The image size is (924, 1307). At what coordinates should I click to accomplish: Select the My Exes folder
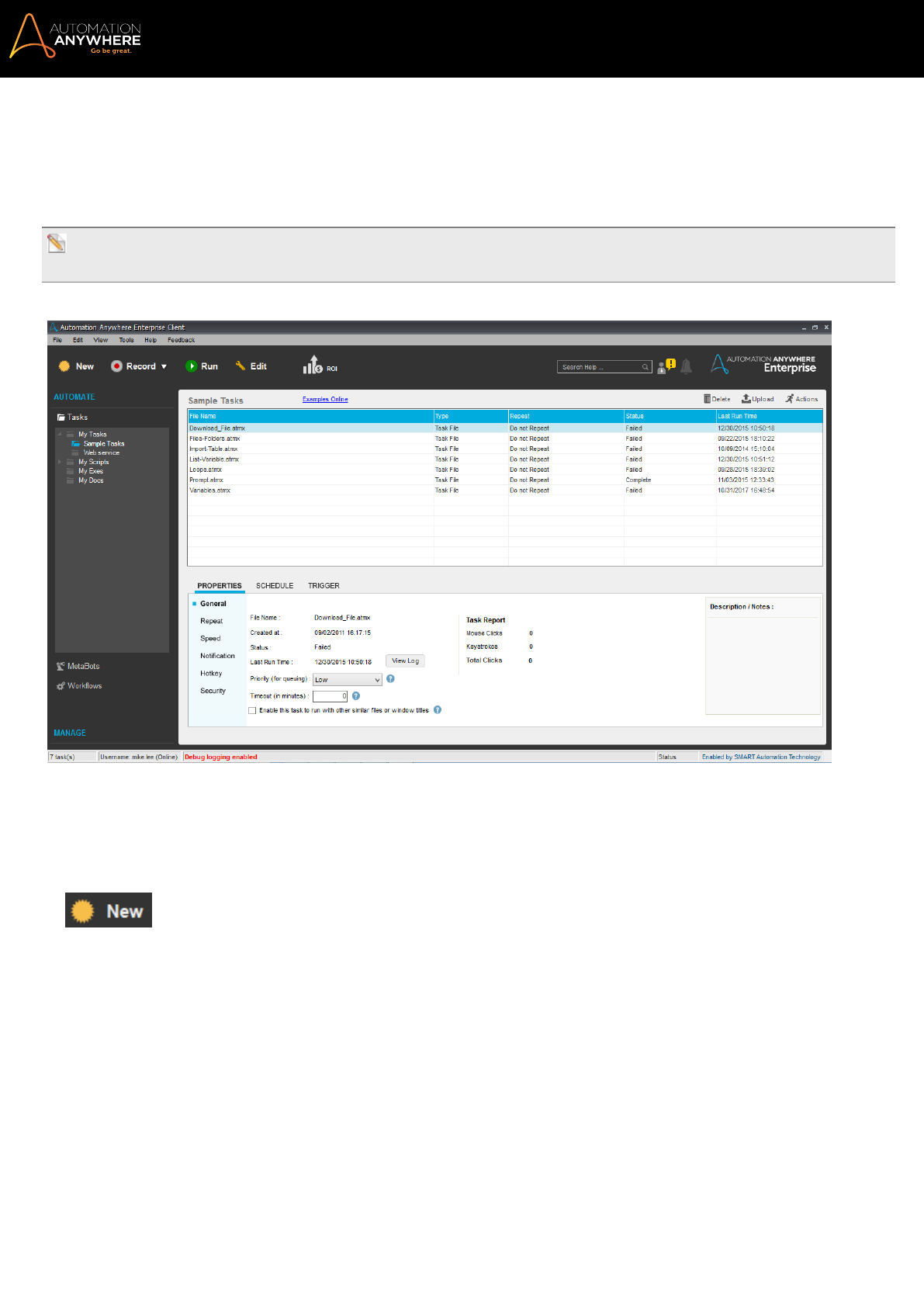tap(90, 472)
